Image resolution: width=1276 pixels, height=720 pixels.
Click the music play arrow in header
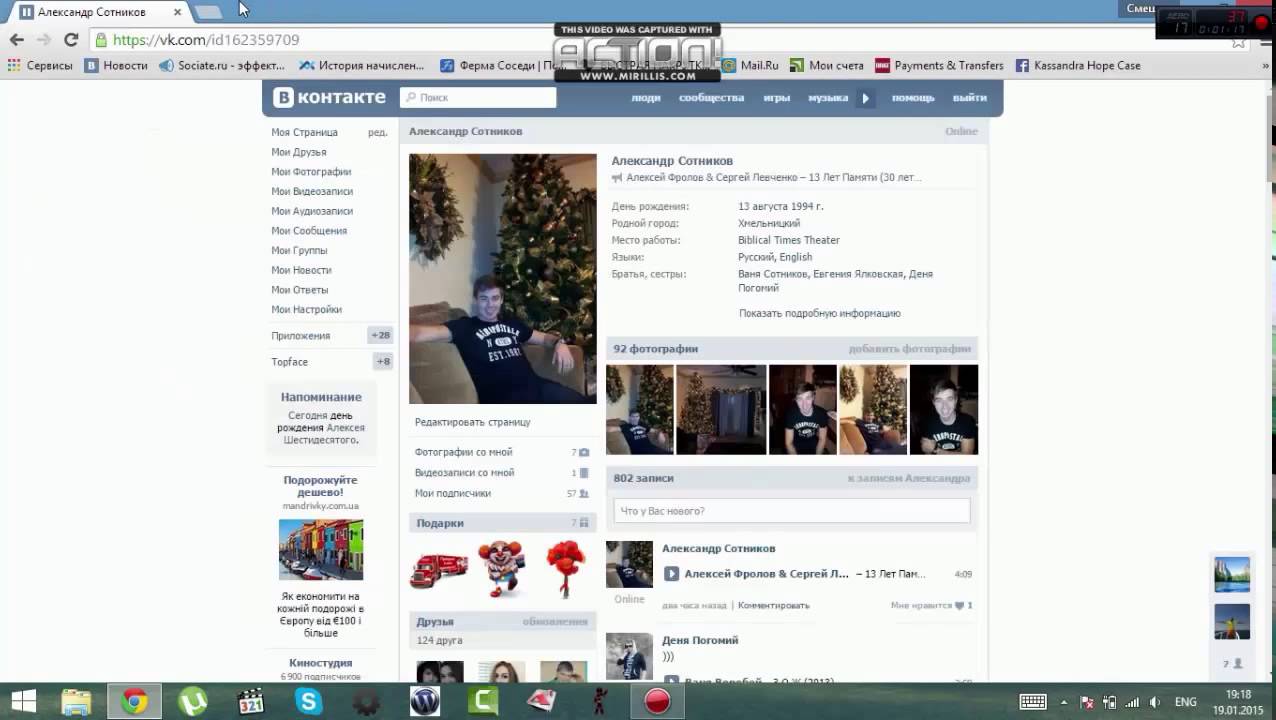click(866, 98)
